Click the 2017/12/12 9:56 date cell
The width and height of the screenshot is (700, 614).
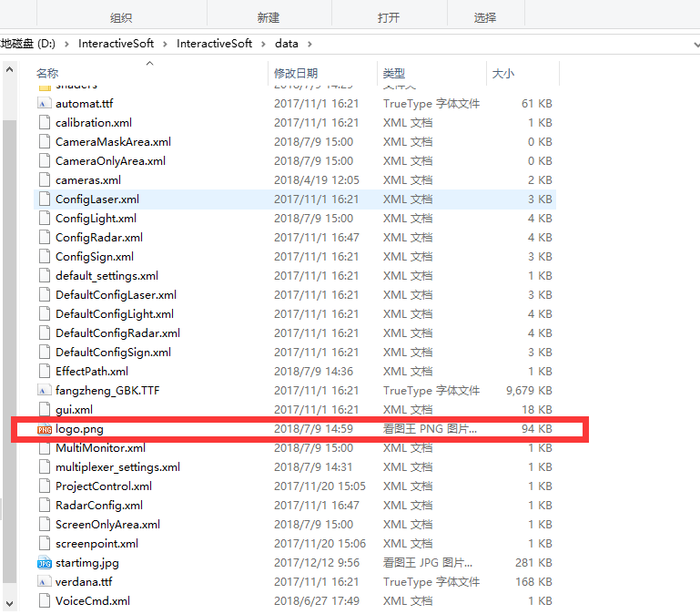[317, 563]
